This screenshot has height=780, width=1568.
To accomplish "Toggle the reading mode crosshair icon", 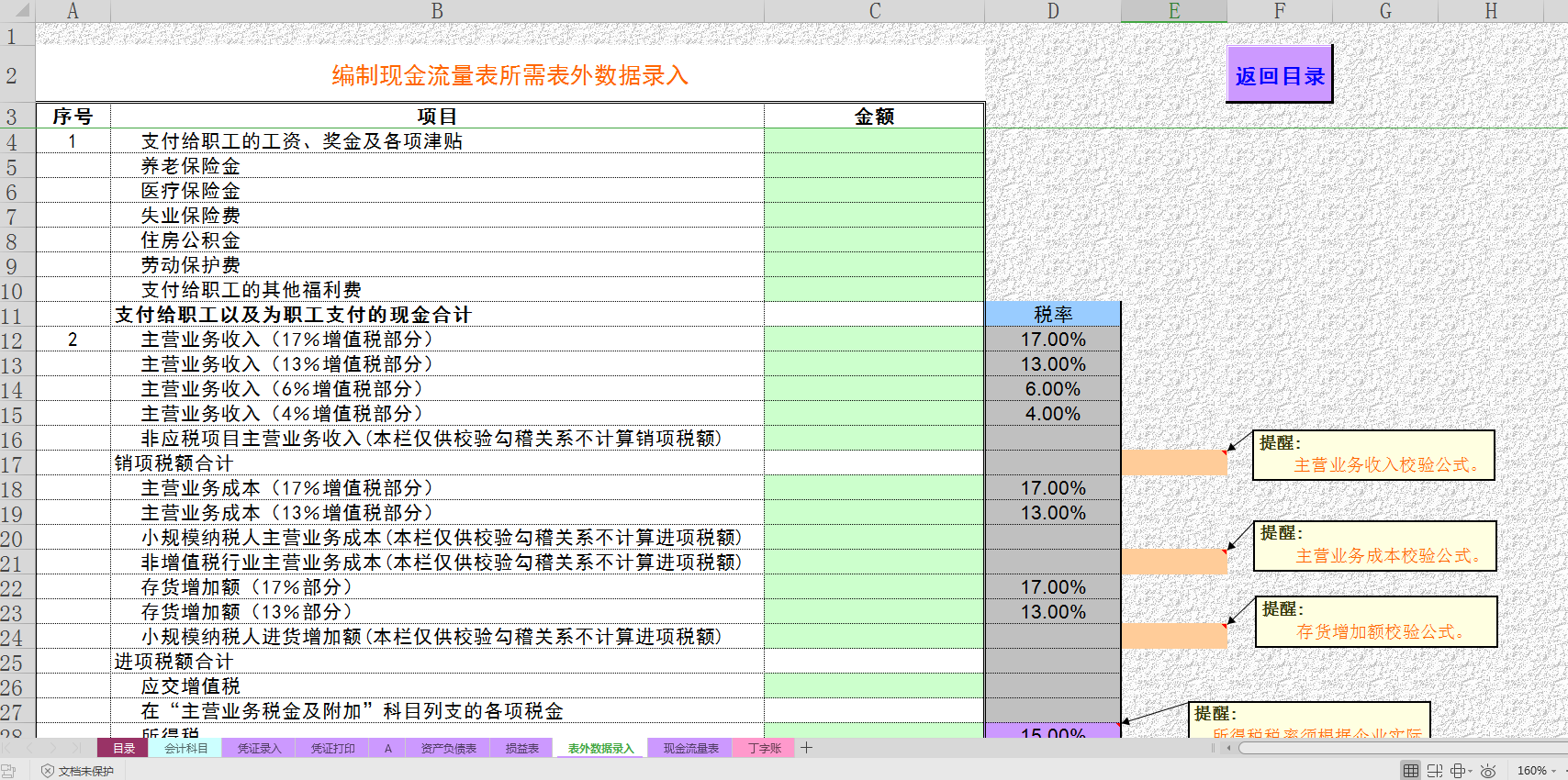I will click(1457, 771).
